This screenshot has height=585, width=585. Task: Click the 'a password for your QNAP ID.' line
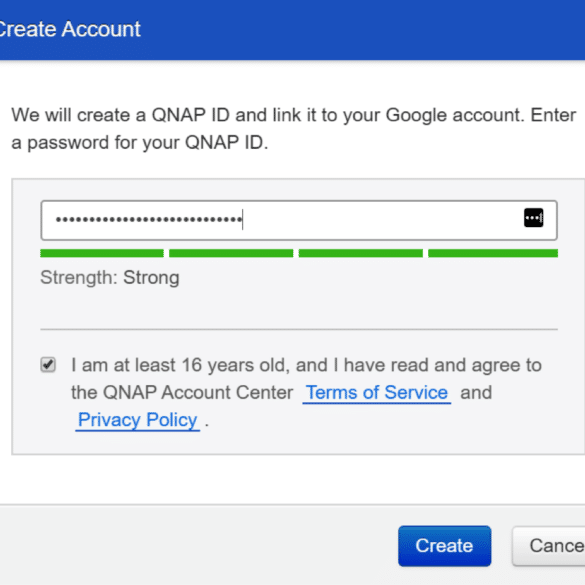(140, 143)
